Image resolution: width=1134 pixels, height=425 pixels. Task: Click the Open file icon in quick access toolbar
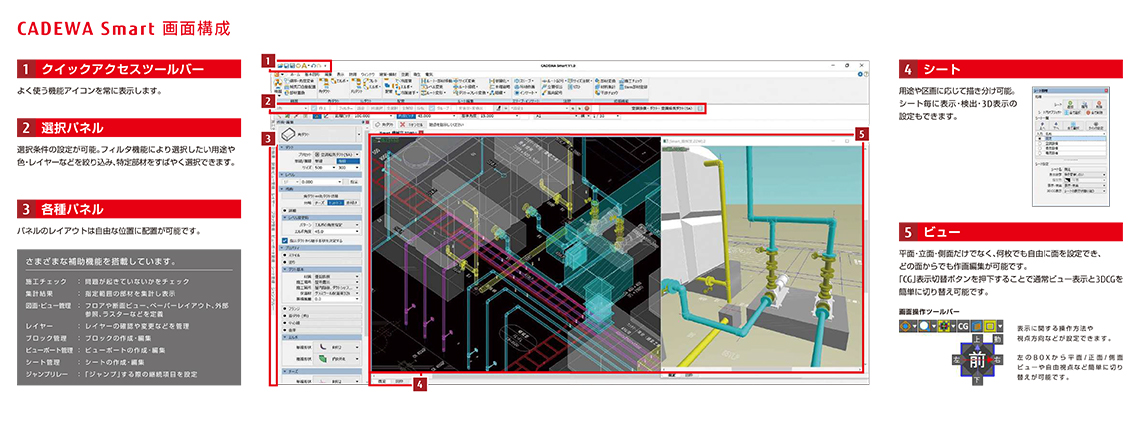tap(279, 66)
